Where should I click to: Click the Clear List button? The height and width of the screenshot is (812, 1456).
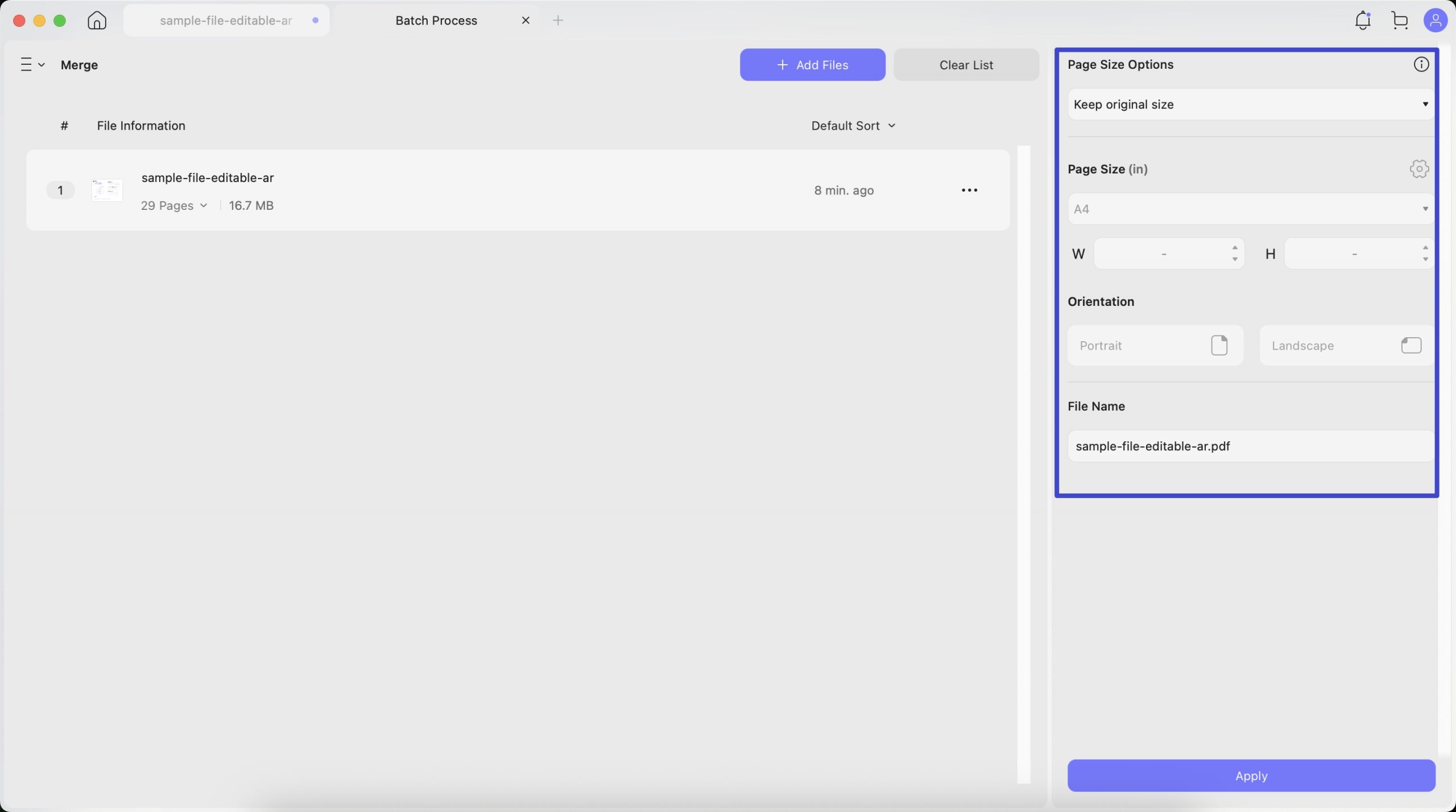966,65
